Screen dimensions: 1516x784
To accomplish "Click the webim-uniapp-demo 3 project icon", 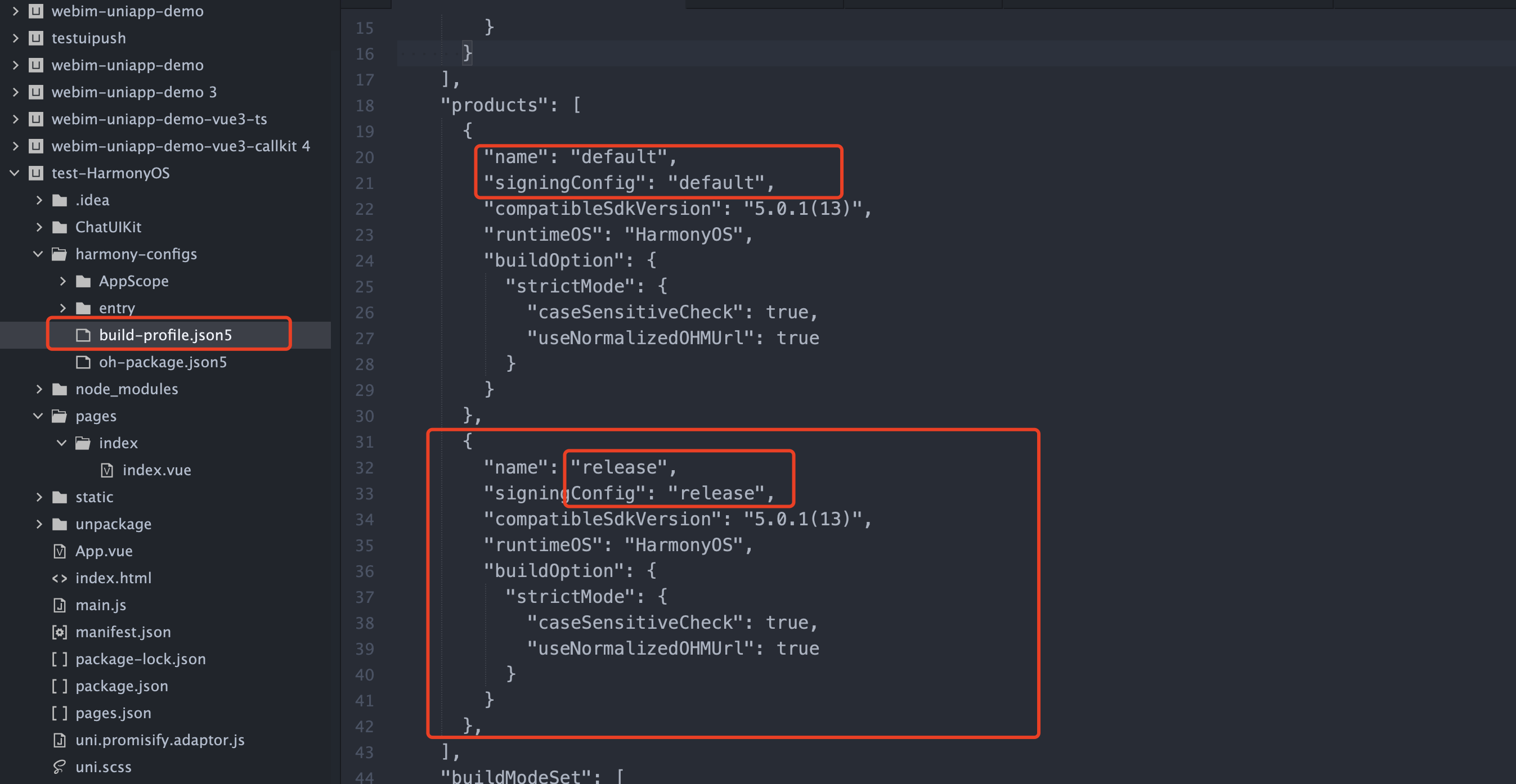I will click(37, 92).
